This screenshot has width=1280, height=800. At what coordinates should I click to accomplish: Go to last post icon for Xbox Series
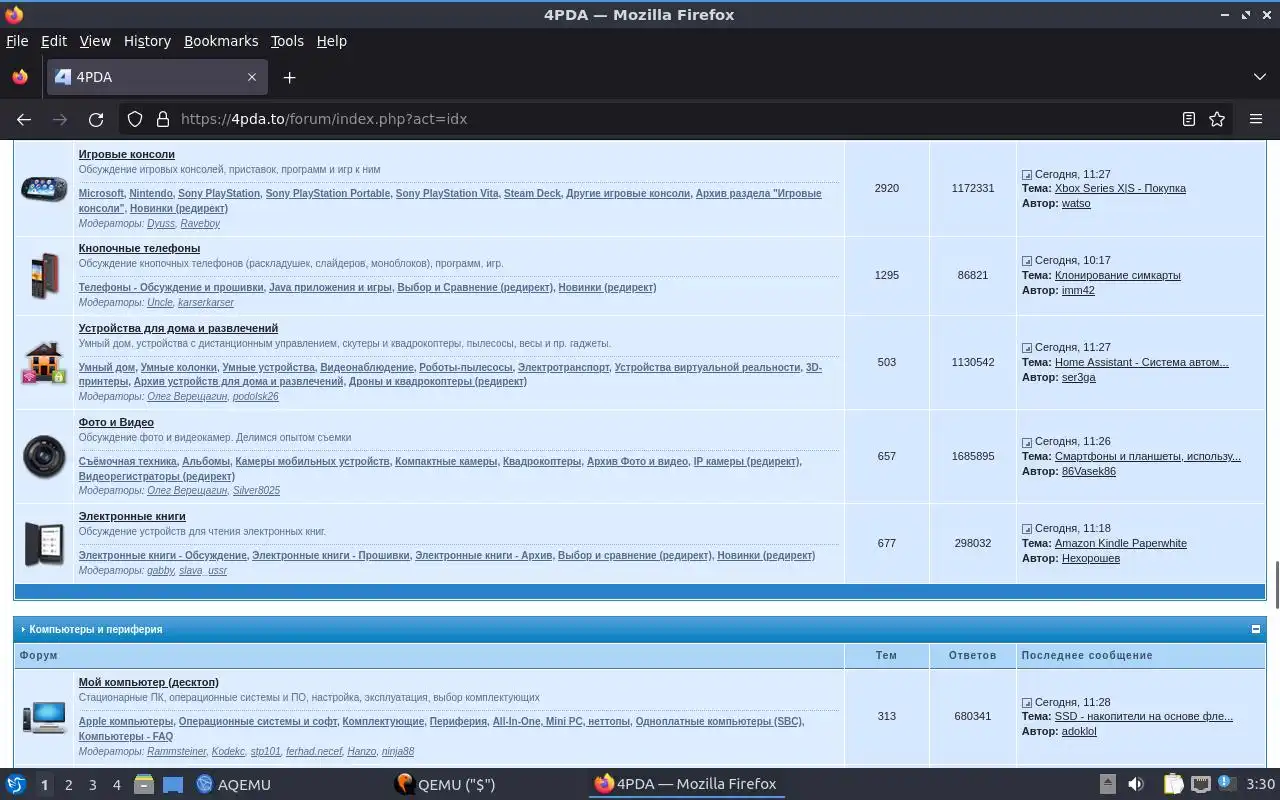[x=1026, y=174]
